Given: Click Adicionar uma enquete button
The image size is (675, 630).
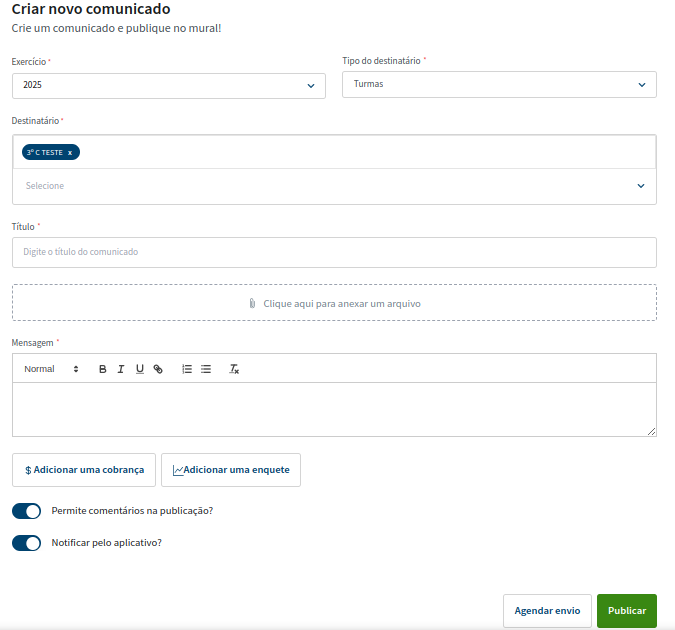Looking at the screenshot, I should (x=231, y=470).
